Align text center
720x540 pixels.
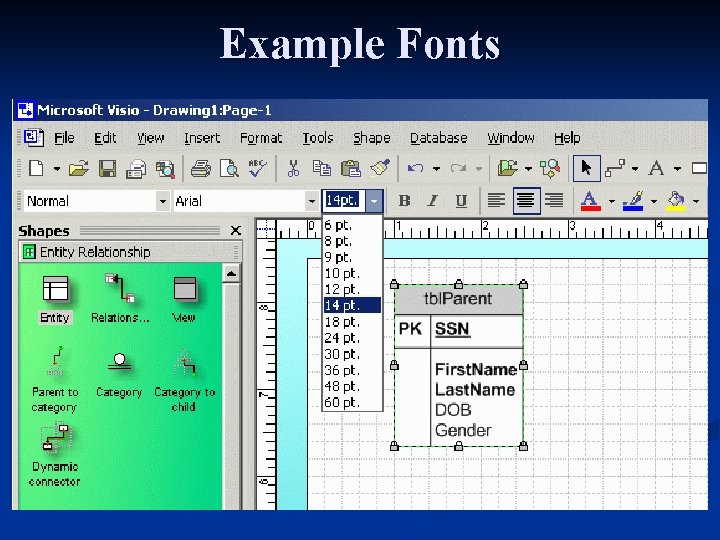click(526, 201)
